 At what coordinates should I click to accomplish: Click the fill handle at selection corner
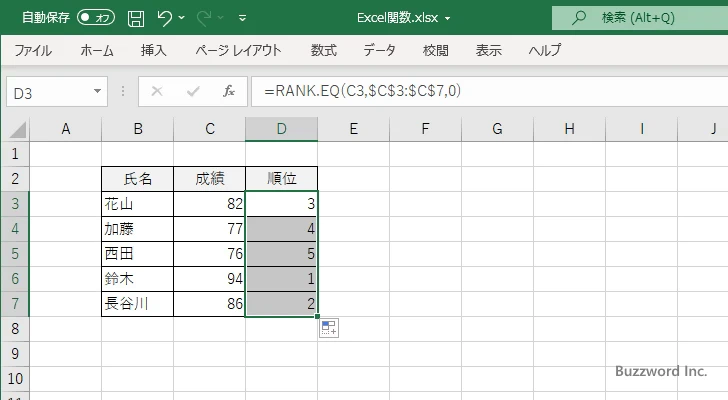click(317, 316)
